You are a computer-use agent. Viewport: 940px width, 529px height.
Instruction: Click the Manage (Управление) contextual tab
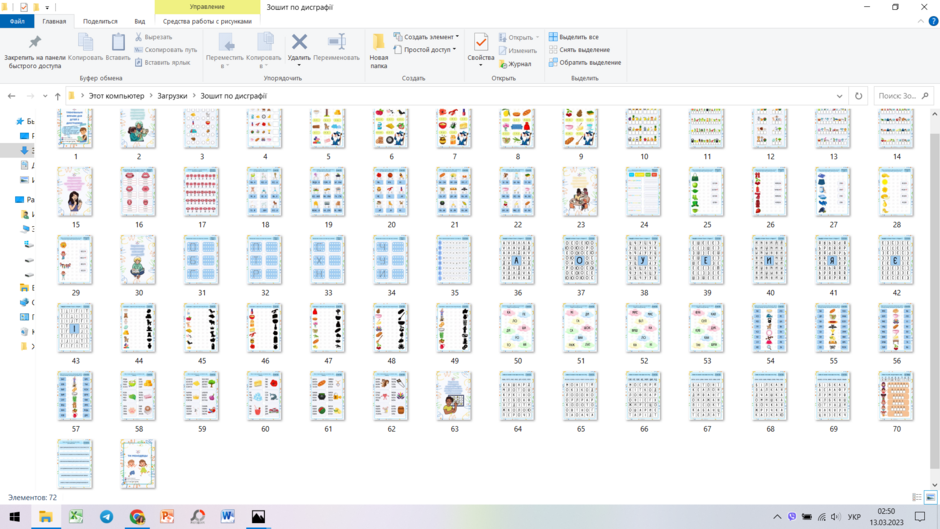[x=207, y=7]
